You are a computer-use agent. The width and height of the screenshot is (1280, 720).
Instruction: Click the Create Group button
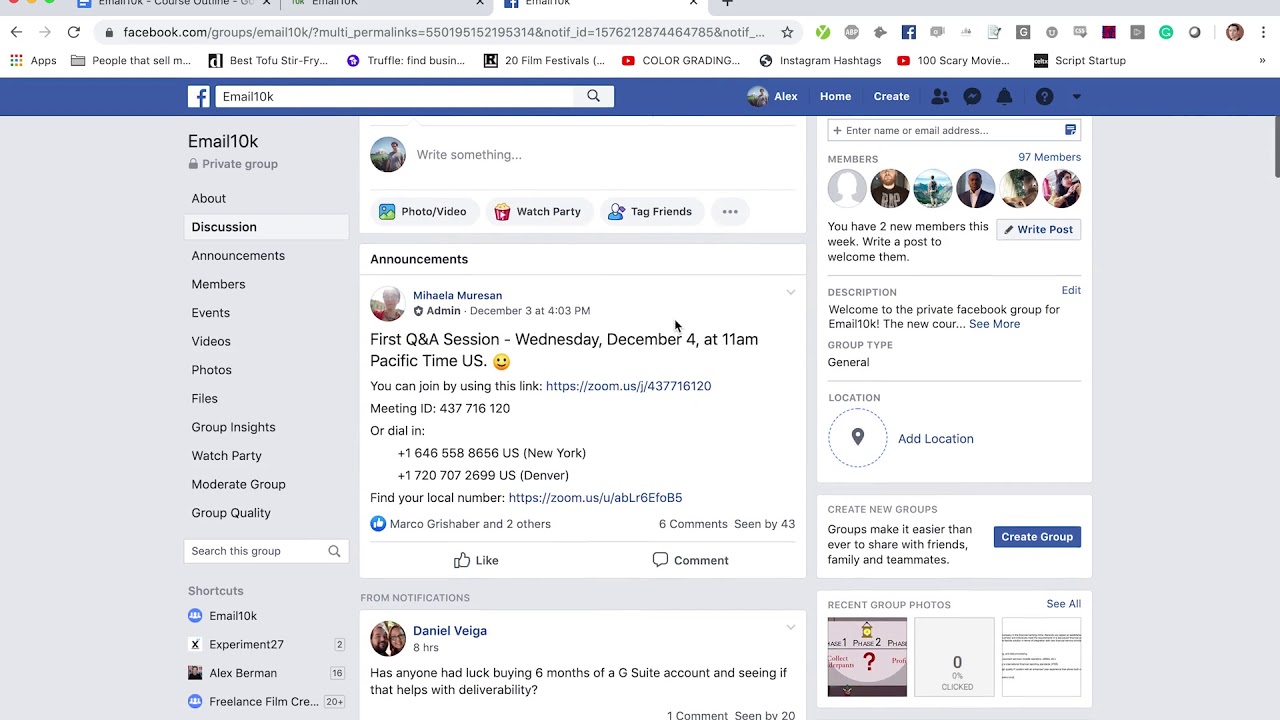coord(1037,537)
